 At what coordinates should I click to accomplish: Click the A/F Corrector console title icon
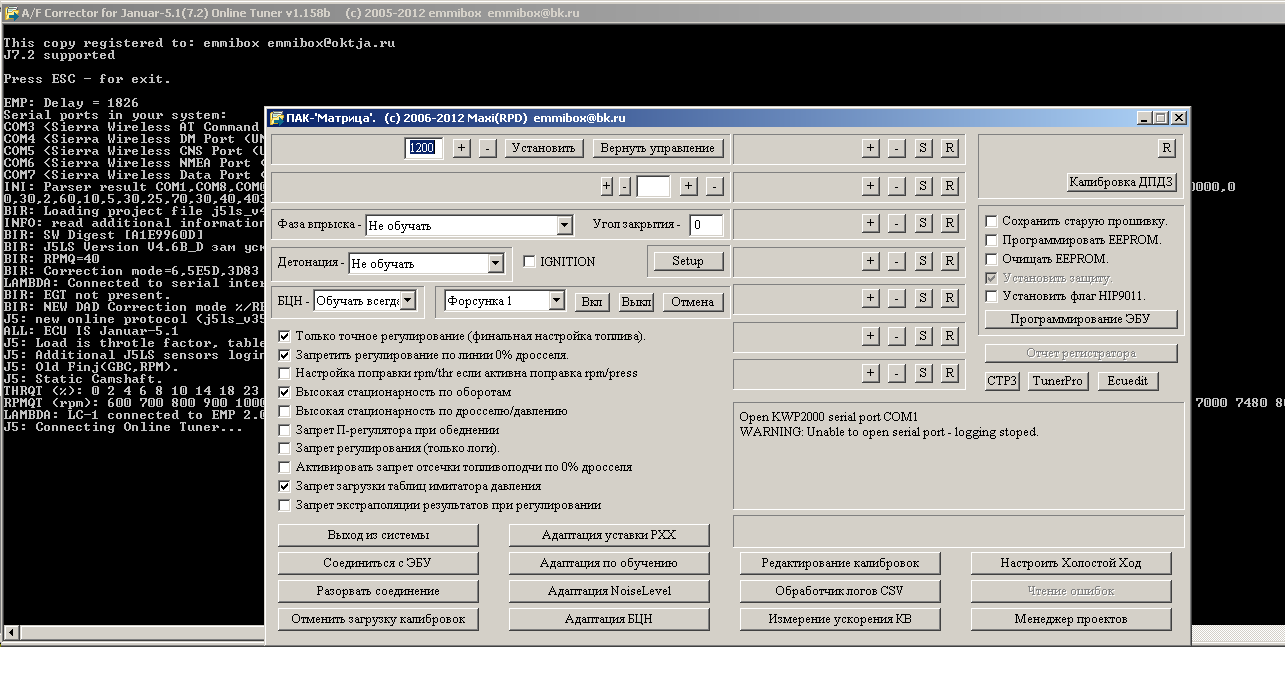pyautogui.click(x=10, y=13)
